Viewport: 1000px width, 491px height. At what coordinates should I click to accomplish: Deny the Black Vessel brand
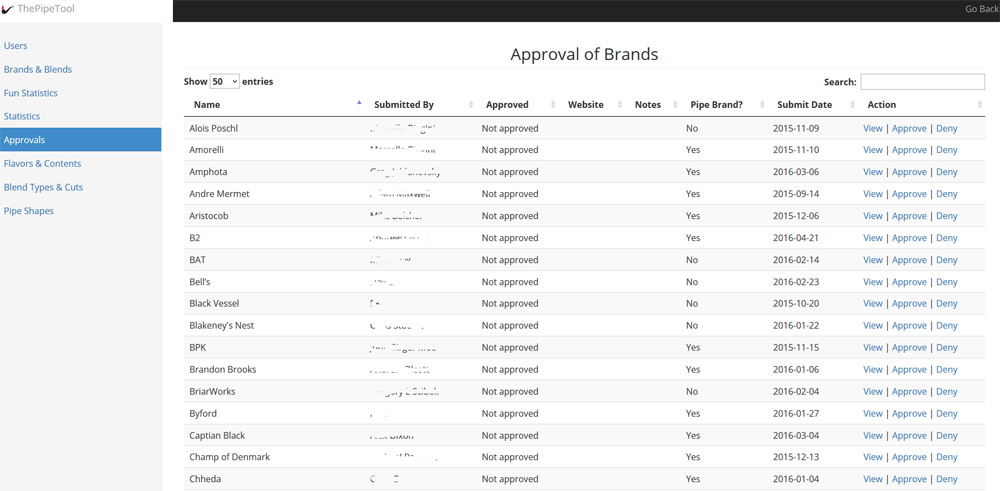pyautogui.click(x=946, y=304)
